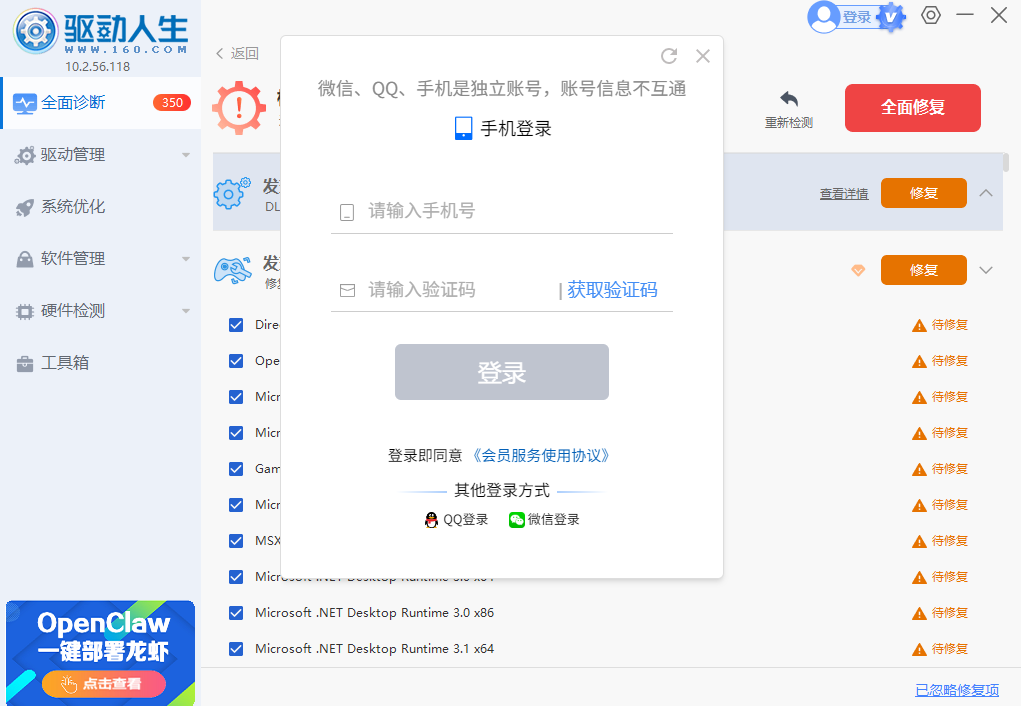Click the vertical scrollbar thumb of the issue list

(x=1006, y=162)
